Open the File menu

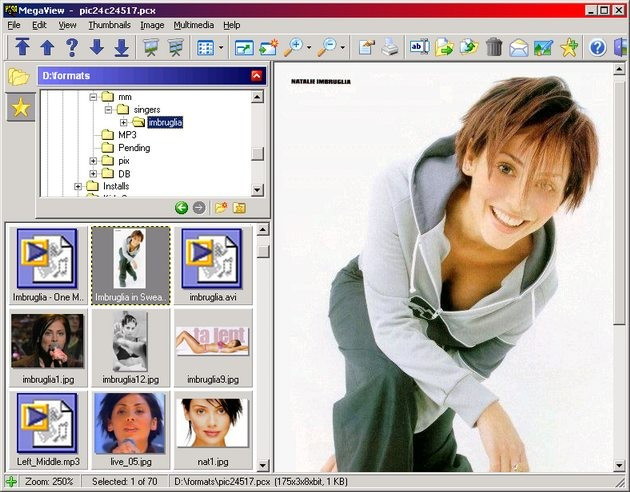tap(14, 25)
